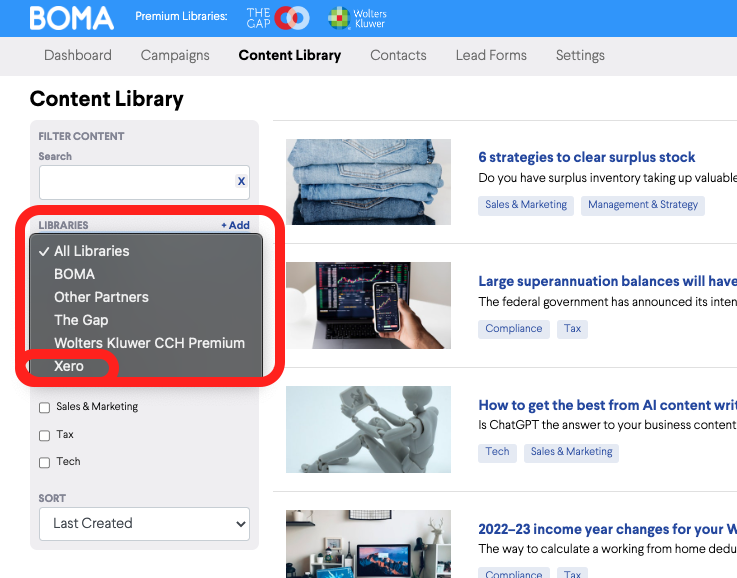This screenshot has width=737, height=578.
Task: Select The Gap library option
Action: coord(146,320)
